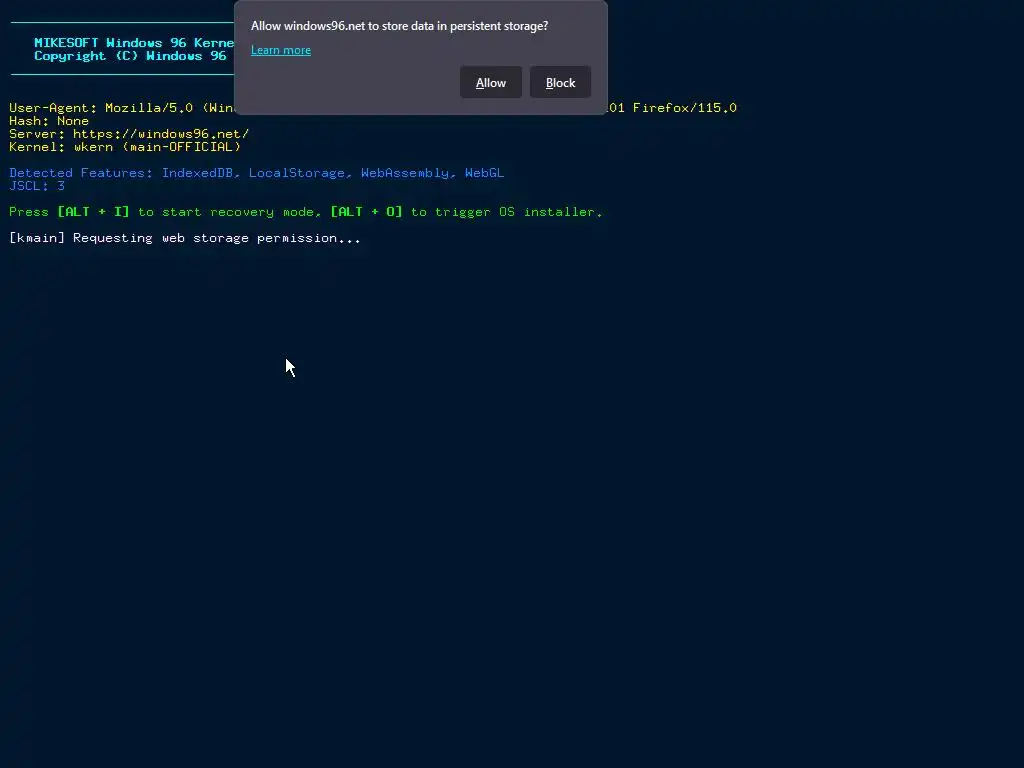The width and height of the screenshot is (1024, 768).
Task: Click the 'Kernel: wkern (main-OFFICIAL)' line
Action: [x=125, y=147]
